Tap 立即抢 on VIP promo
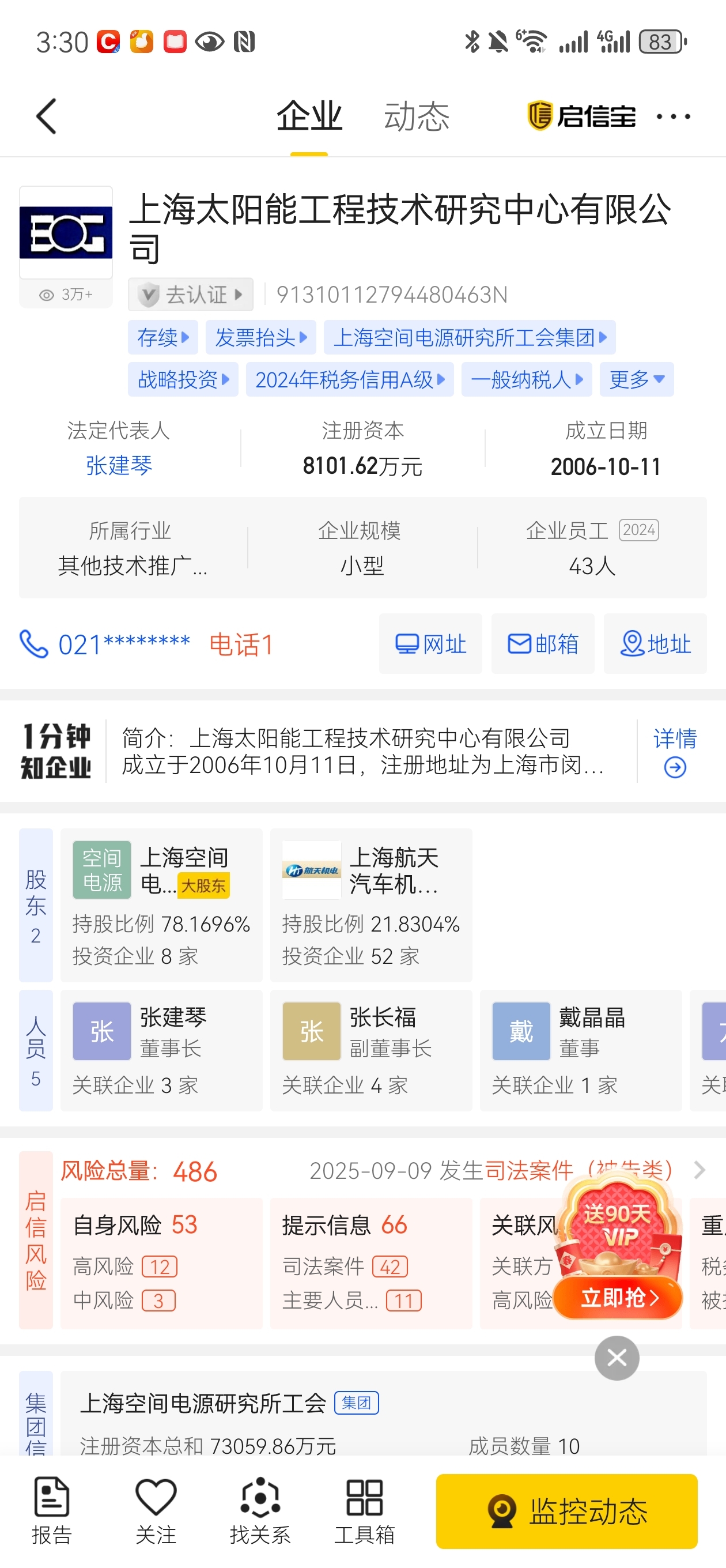The width and height of the screenshot is (726, 1568). point(618,1298)
